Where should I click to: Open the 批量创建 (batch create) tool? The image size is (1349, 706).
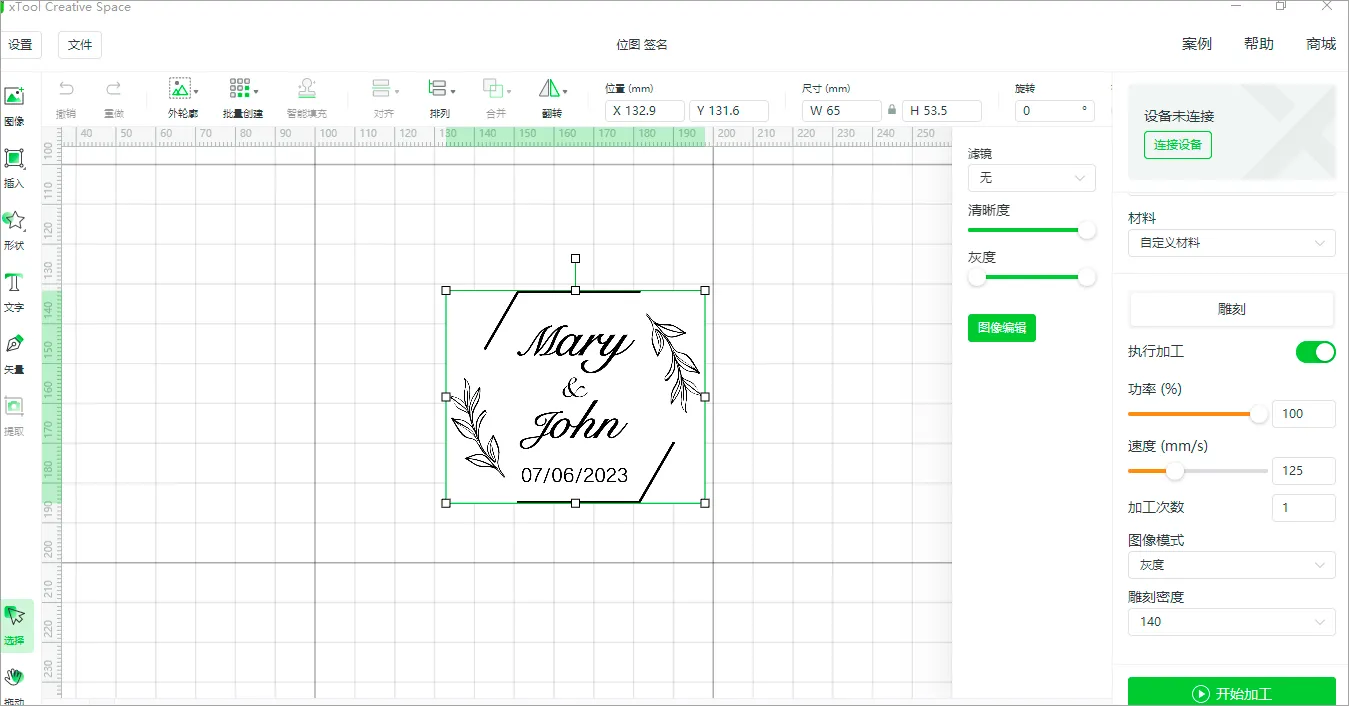tap(243, 98)
